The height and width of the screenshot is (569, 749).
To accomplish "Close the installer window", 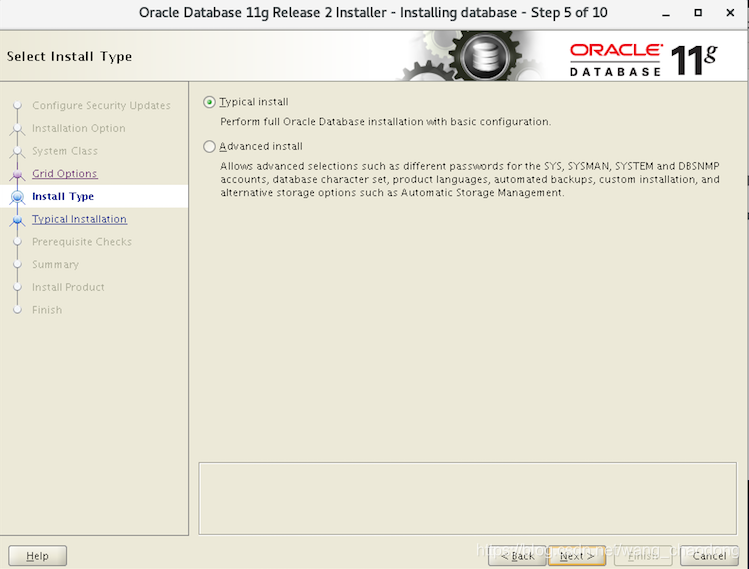I will 730,13.
